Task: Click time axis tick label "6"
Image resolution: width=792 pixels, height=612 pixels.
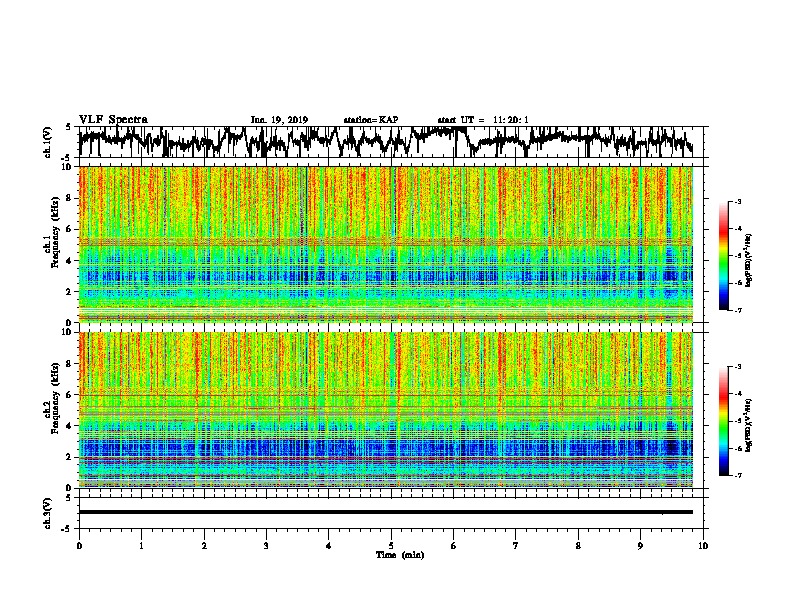Action: (x=454, y=546)
